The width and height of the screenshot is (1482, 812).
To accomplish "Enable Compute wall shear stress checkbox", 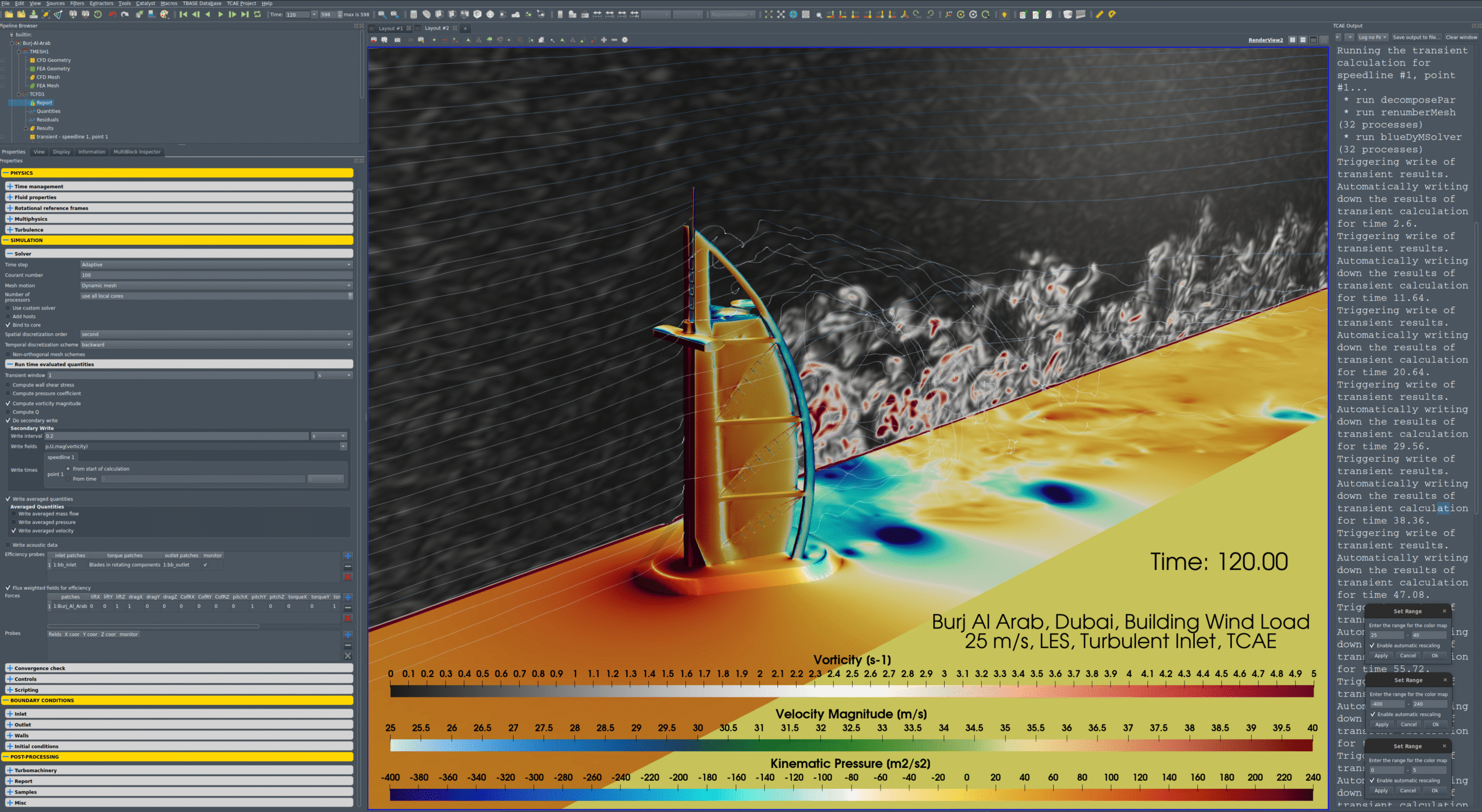I will (8, 385).
